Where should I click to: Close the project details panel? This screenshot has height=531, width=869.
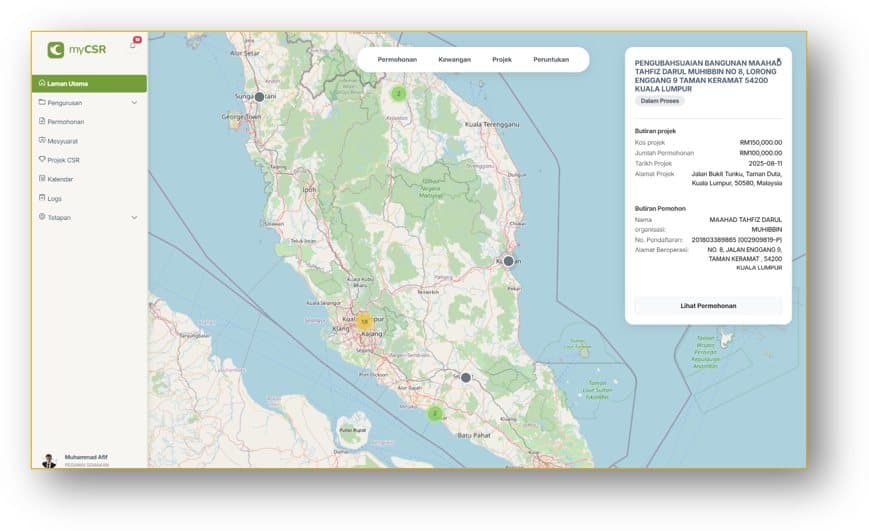779,60
